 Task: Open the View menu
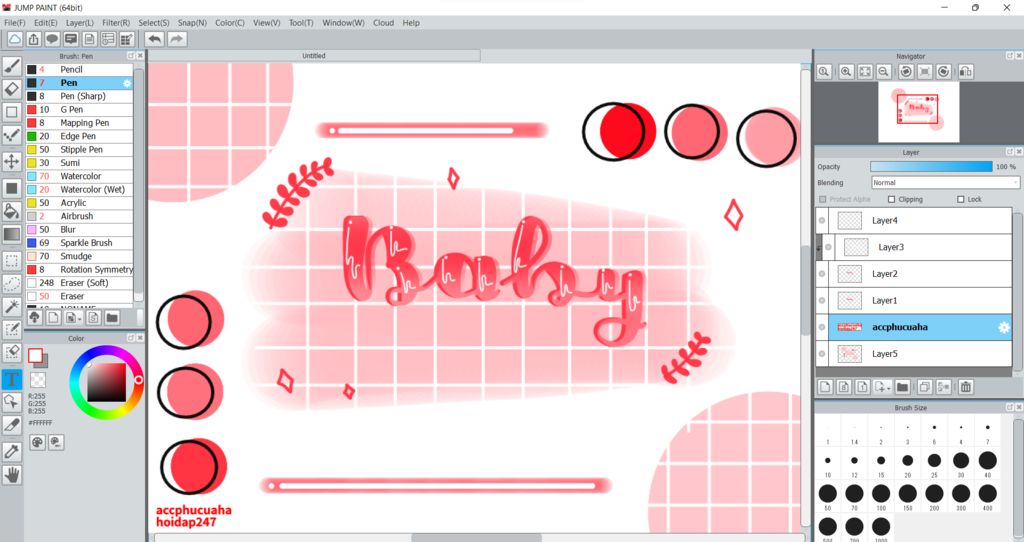pos(266,23)
